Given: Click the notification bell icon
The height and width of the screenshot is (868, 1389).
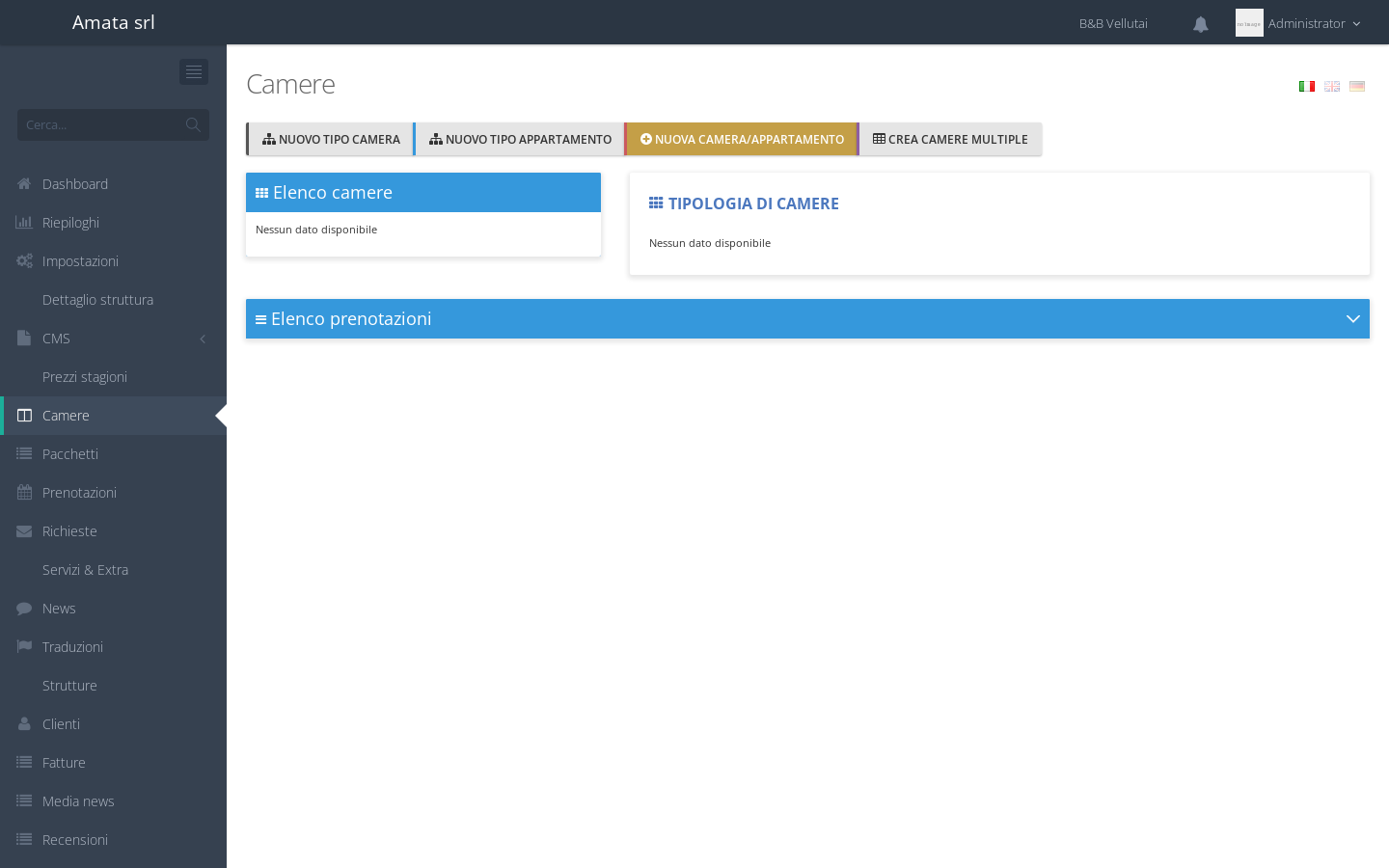Looking at the screenshot, I should tap(1200, 24).
